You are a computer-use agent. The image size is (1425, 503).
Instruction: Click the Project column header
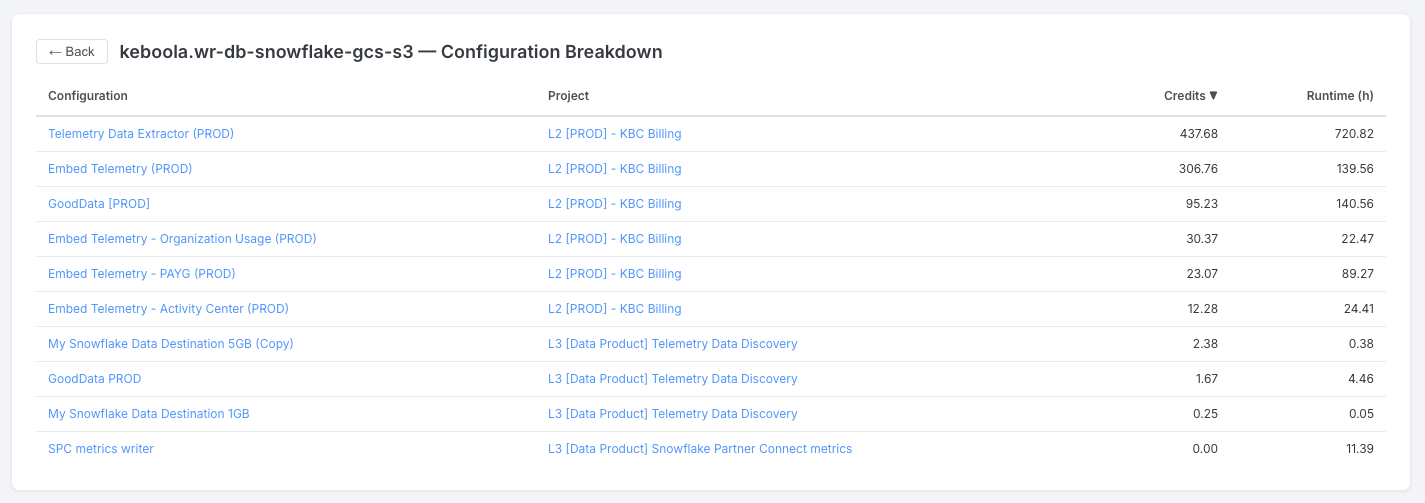[568, 96]
